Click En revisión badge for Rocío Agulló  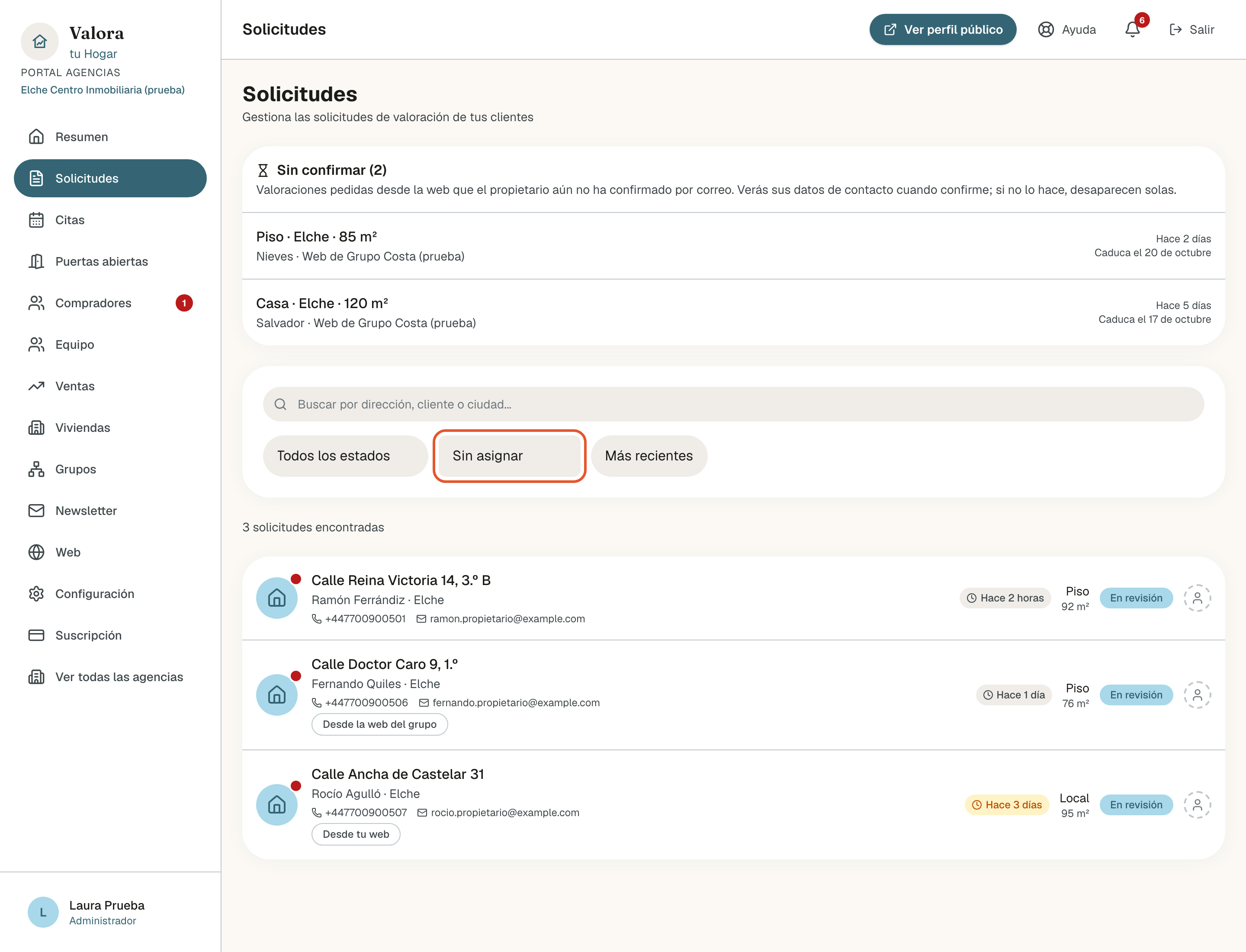coord(1136,805)
